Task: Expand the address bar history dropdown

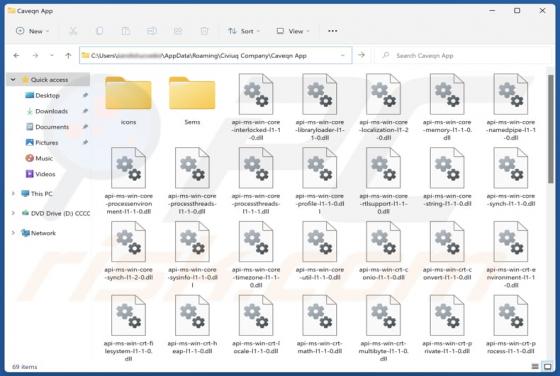Action: coord(342,55)
